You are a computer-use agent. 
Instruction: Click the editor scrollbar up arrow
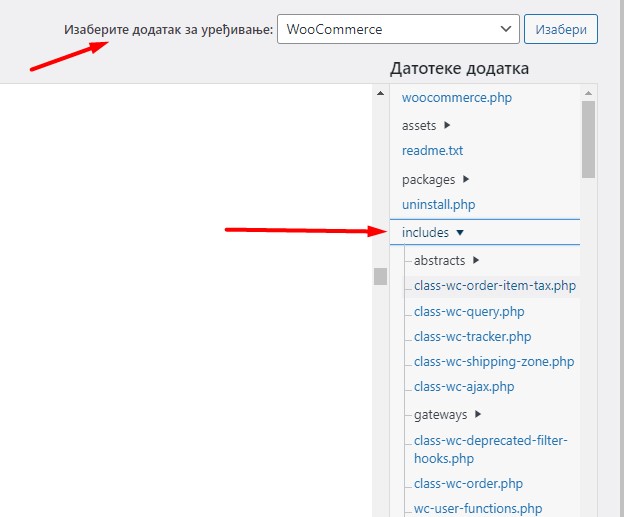(x=380, y=93)
